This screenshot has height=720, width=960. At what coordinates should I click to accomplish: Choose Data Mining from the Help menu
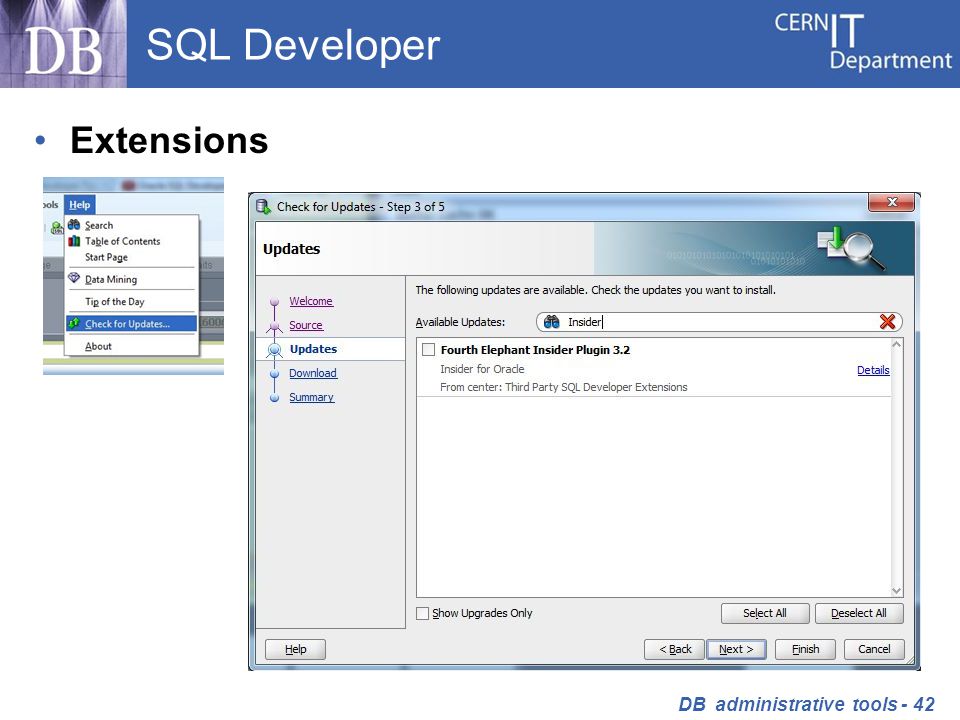[132, 279]
